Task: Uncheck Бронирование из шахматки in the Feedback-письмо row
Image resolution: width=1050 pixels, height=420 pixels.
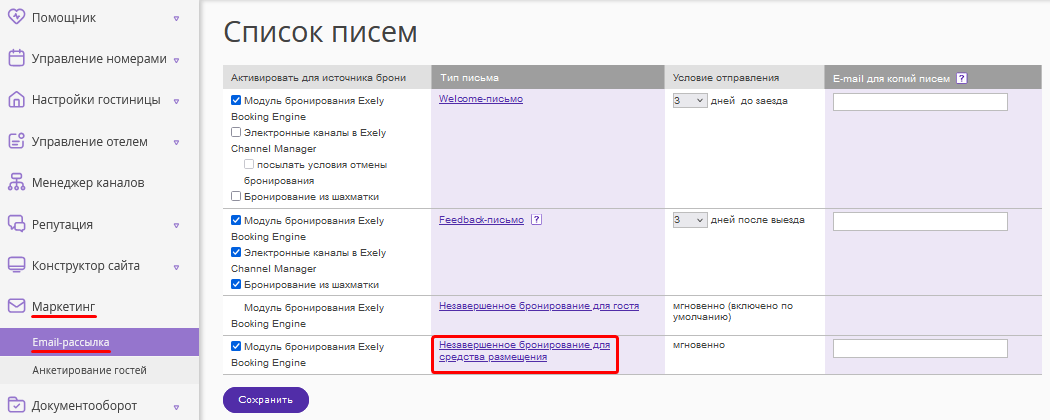Action: (236, 284)
